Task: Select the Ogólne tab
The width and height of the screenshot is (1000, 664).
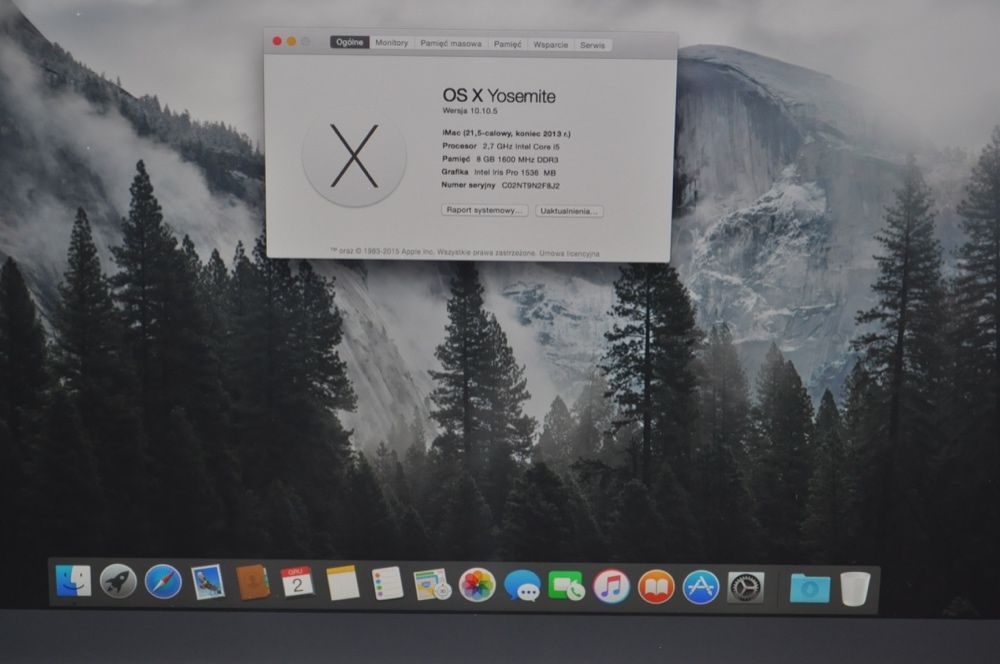Action: point(349,42)
